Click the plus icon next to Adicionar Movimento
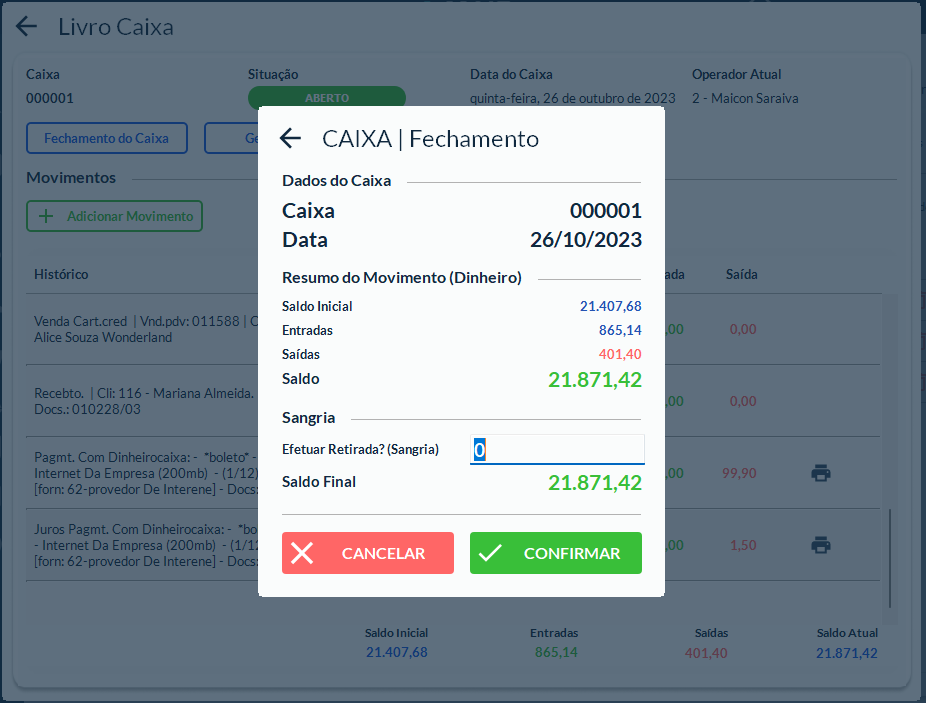926x703 pixels. coord(47,216)
